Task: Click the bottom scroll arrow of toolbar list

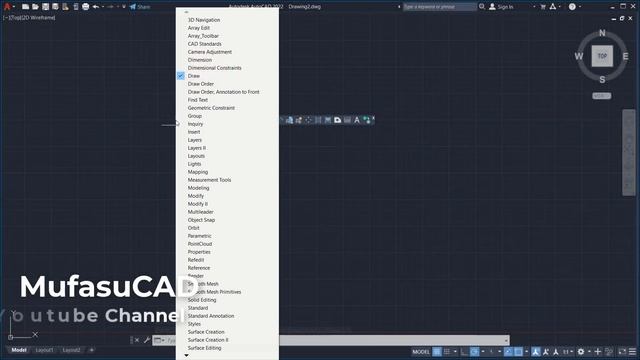Action: 187,356
